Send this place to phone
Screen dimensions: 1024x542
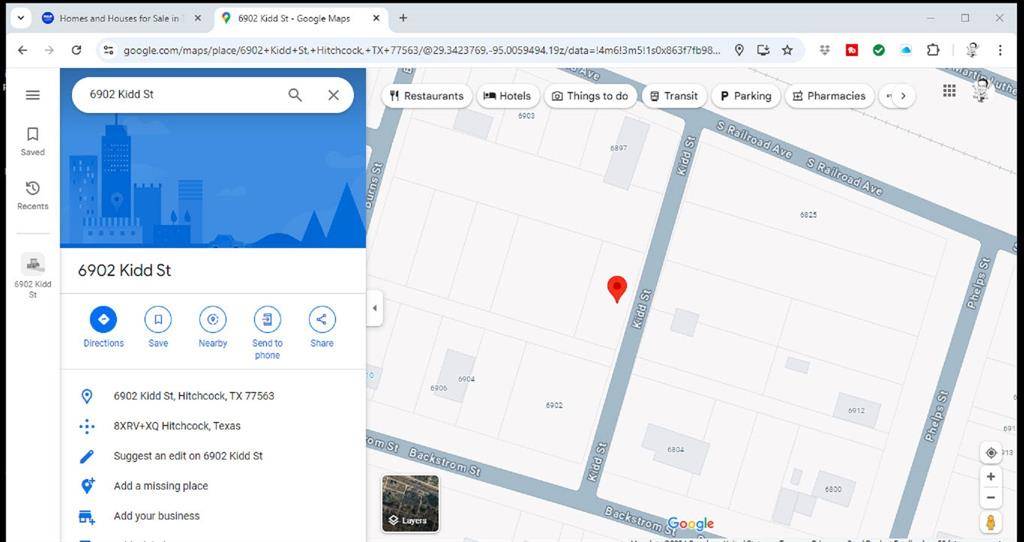tap(267, 333)
